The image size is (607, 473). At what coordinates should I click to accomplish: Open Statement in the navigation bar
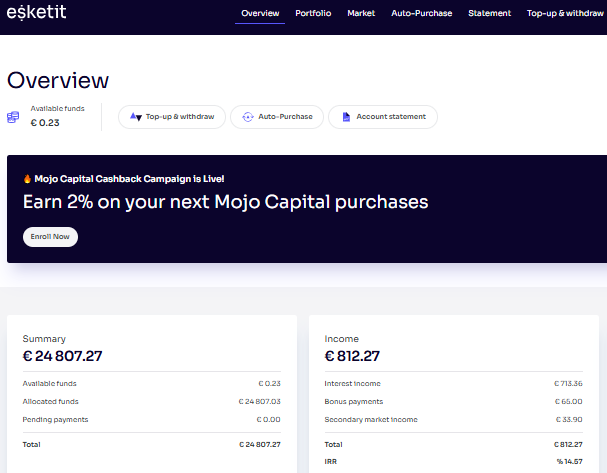(489, 13)
